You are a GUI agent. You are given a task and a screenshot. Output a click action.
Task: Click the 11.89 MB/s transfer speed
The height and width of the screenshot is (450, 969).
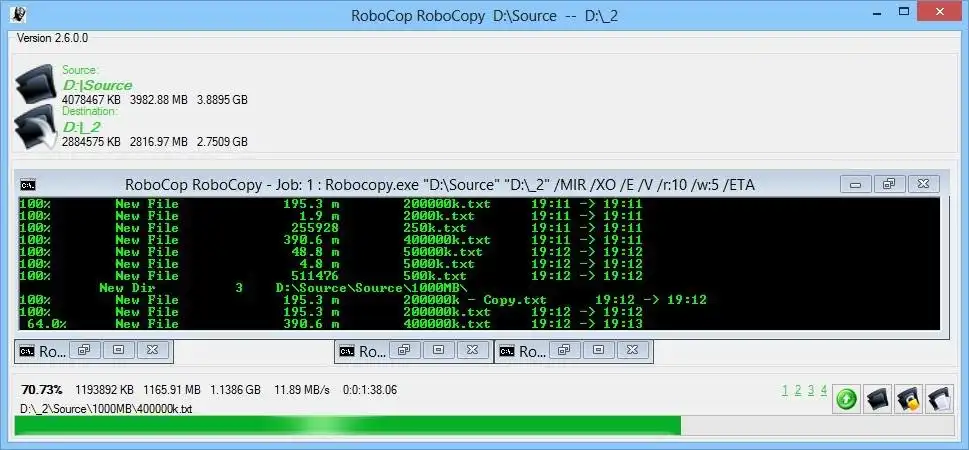tap(300, 390)
